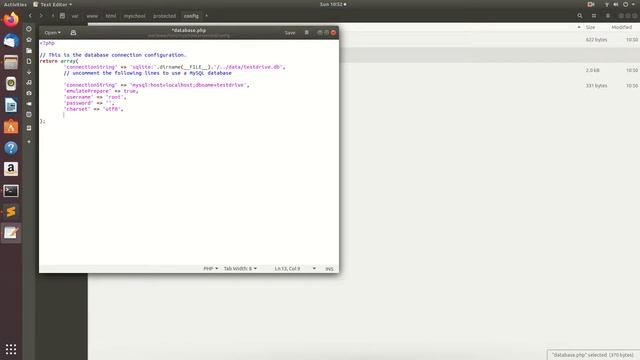Image resolution: width=640 pixels, height=360 pixels.
Task: Go back in the Files window
Action: tap(30, 16)
